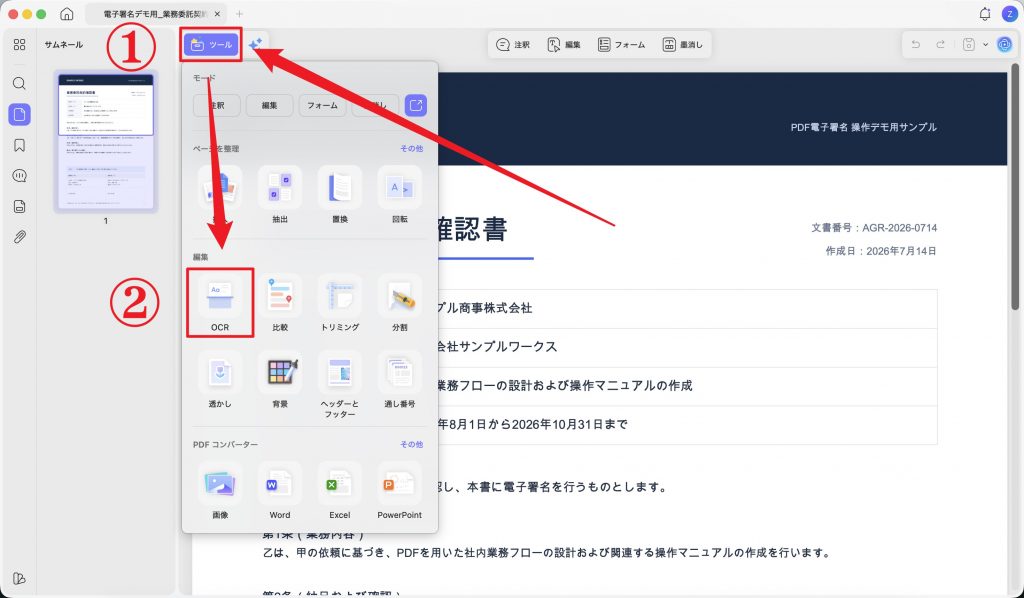
Task: Open a new tab with plus button
Action: pos(240,14)
